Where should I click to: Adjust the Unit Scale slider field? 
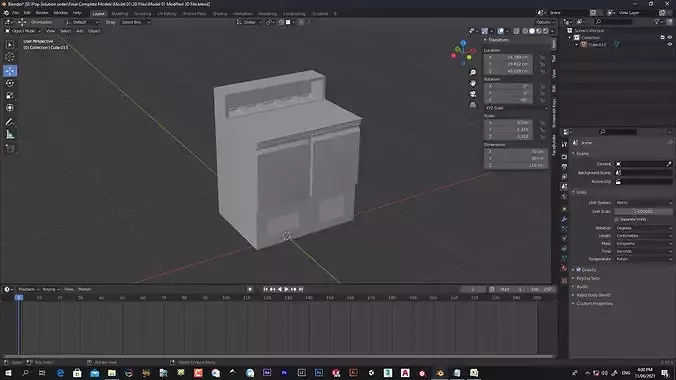coord(643,211)
